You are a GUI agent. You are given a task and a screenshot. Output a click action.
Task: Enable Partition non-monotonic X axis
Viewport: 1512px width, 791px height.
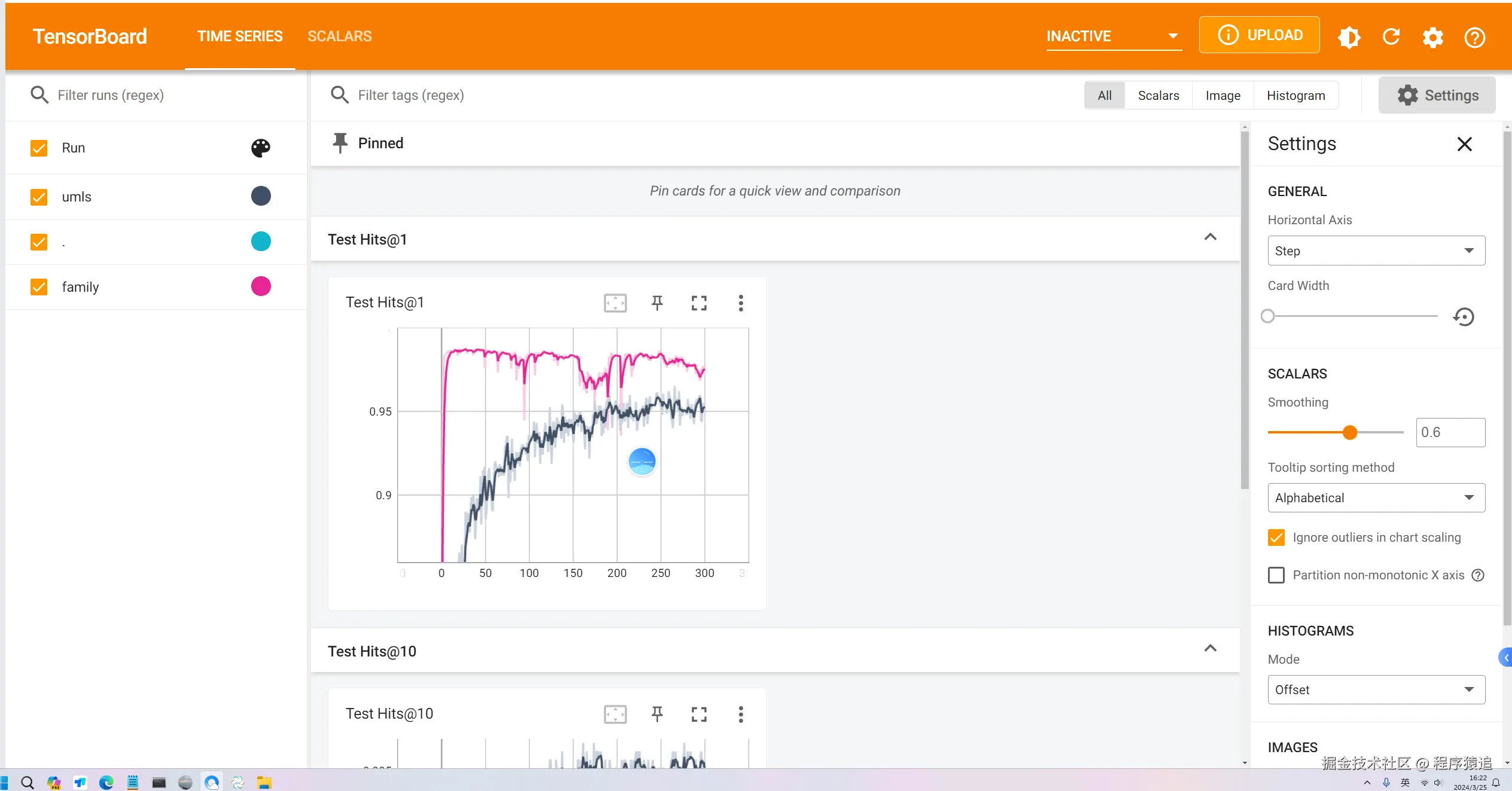coord(1276,575)
